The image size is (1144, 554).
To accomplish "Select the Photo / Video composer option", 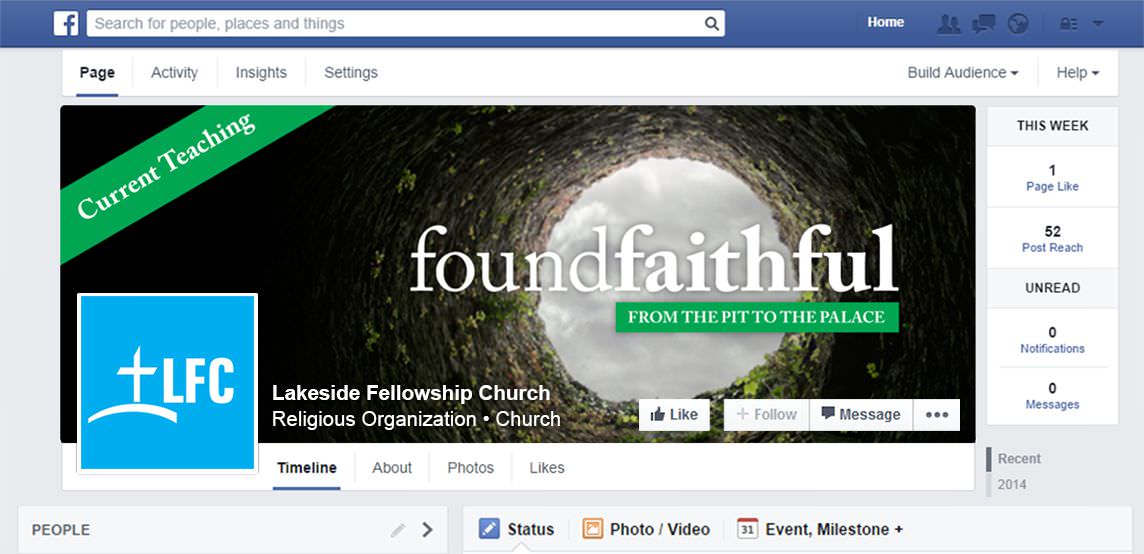I will coord(646,529).
